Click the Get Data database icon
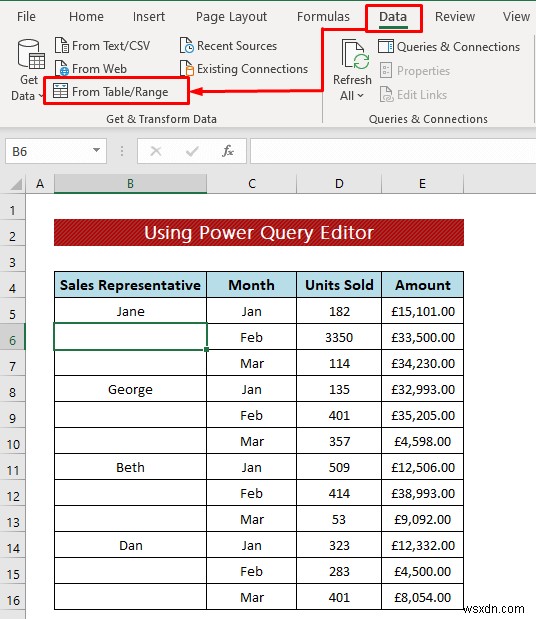Screen dimensions: 536x619 pyautogui.click(x=31, y=54)
